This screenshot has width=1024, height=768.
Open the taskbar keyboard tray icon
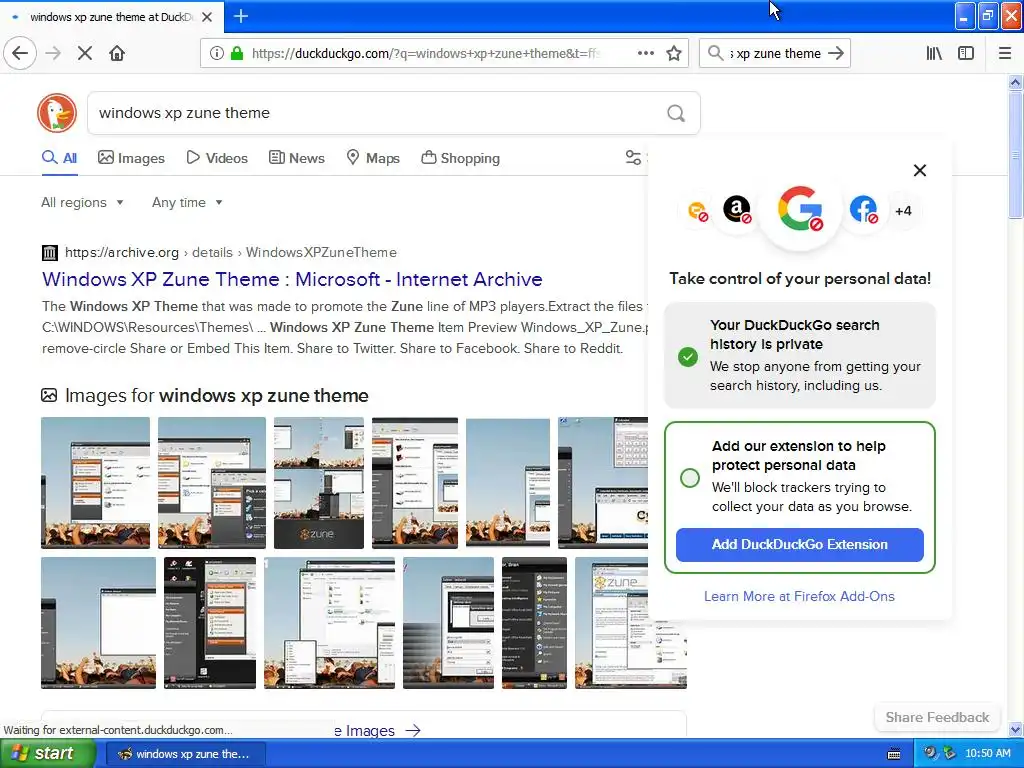click(x=894, y=754)
